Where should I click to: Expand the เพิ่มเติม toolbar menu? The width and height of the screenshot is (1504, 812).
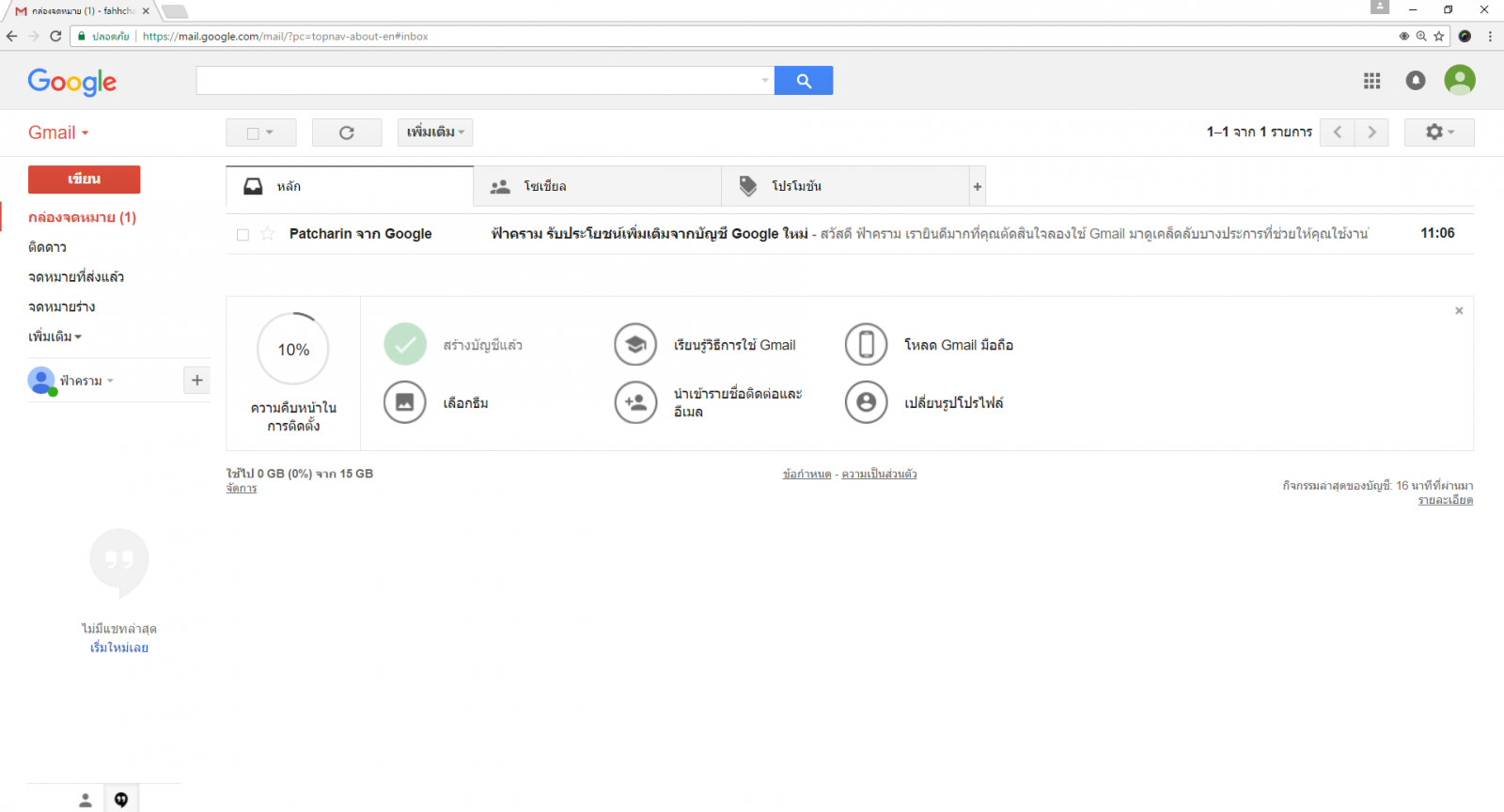point(435,133)
